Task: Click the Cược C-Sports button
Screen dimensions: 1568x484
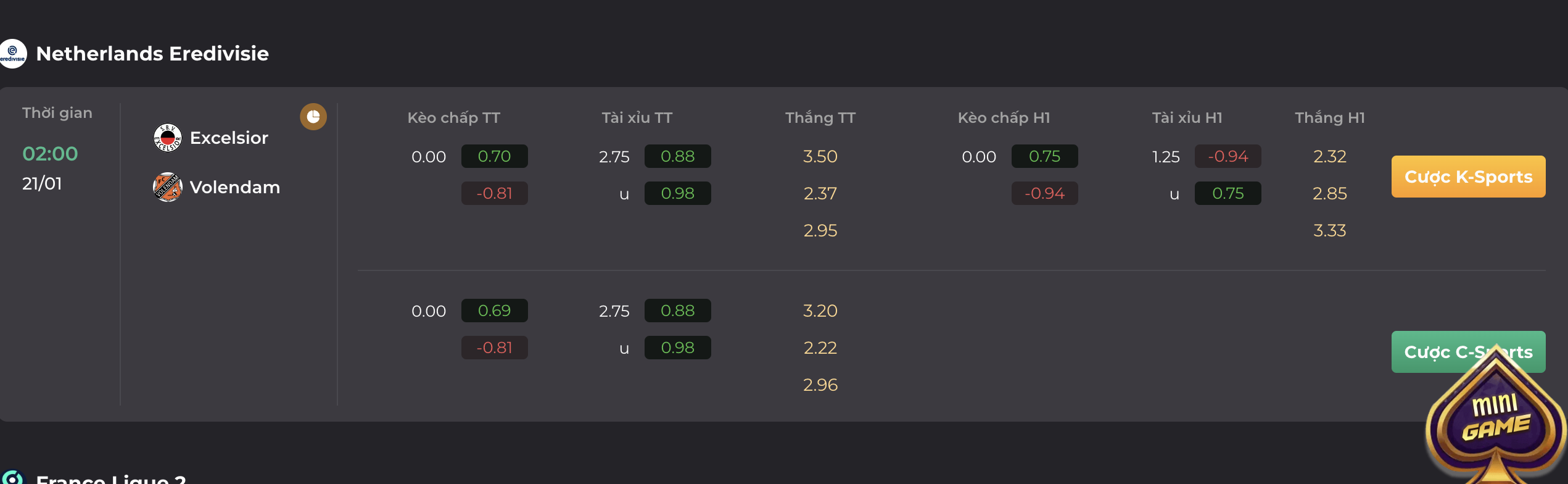Action: coord(1468,352)
